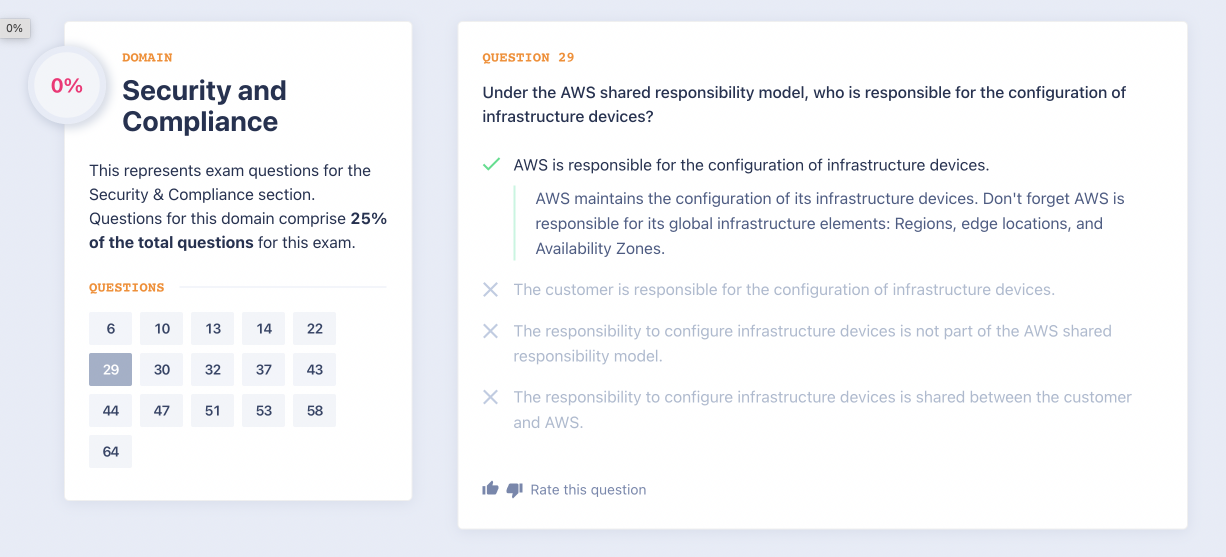The width and height of the screenshot is (1226, 557).
Task: Click the thumbs down rating icon
Action: click(x=515, y=490)
